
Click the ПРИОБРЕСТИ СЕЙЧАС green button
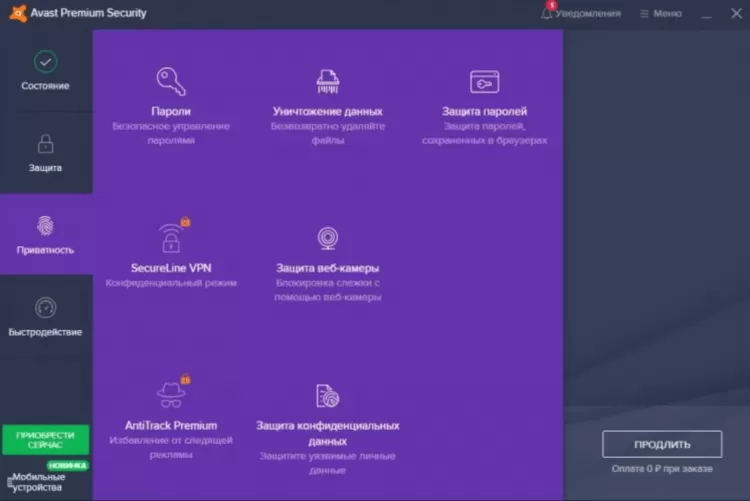[x=45, y=440]
